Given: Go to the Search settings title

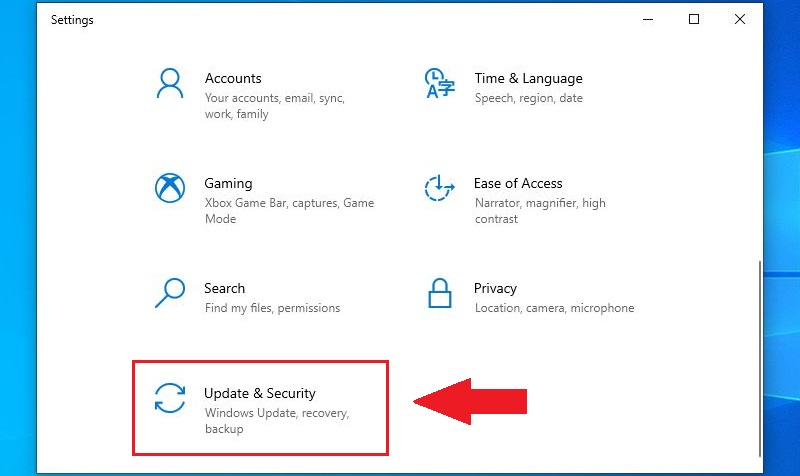Looking at the screenshot, I should [x=224, y=288].
